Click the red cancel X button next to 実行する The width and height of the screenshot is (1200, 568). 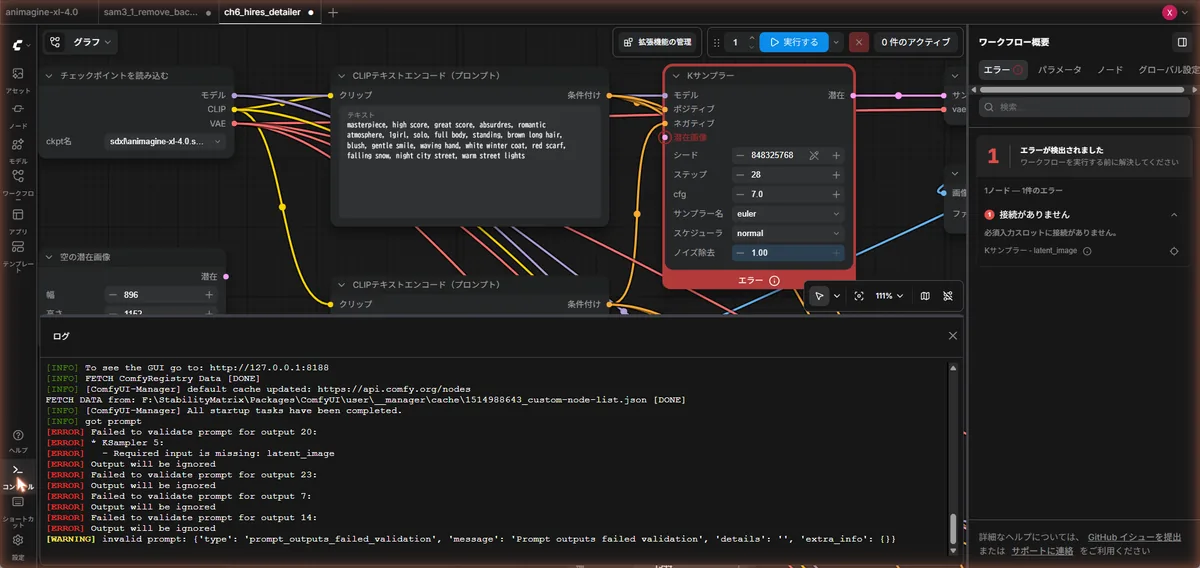pyautogui.click(x=858, y=42)
